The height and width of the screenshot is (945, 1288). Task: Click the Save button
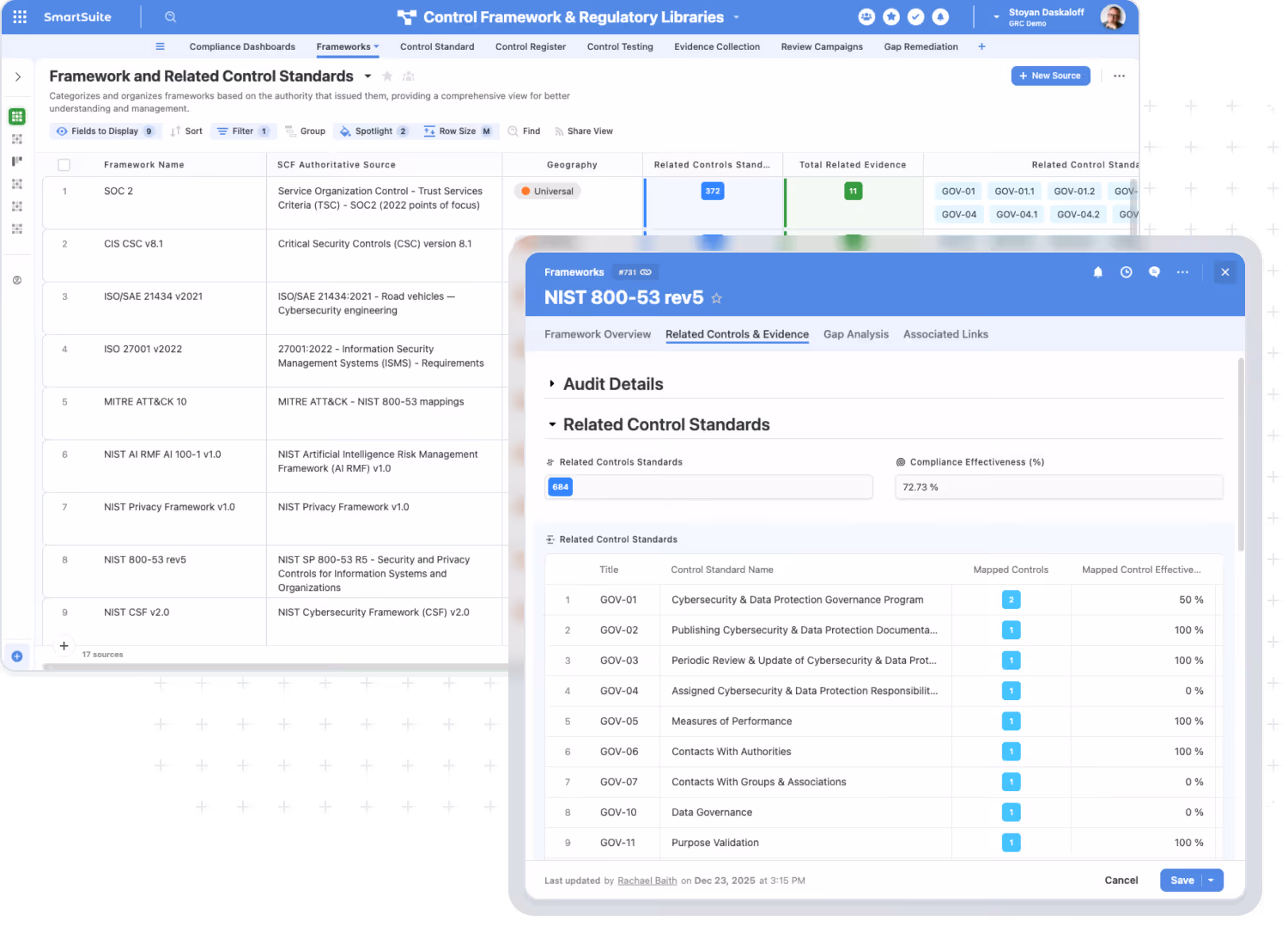[1182, 881]
